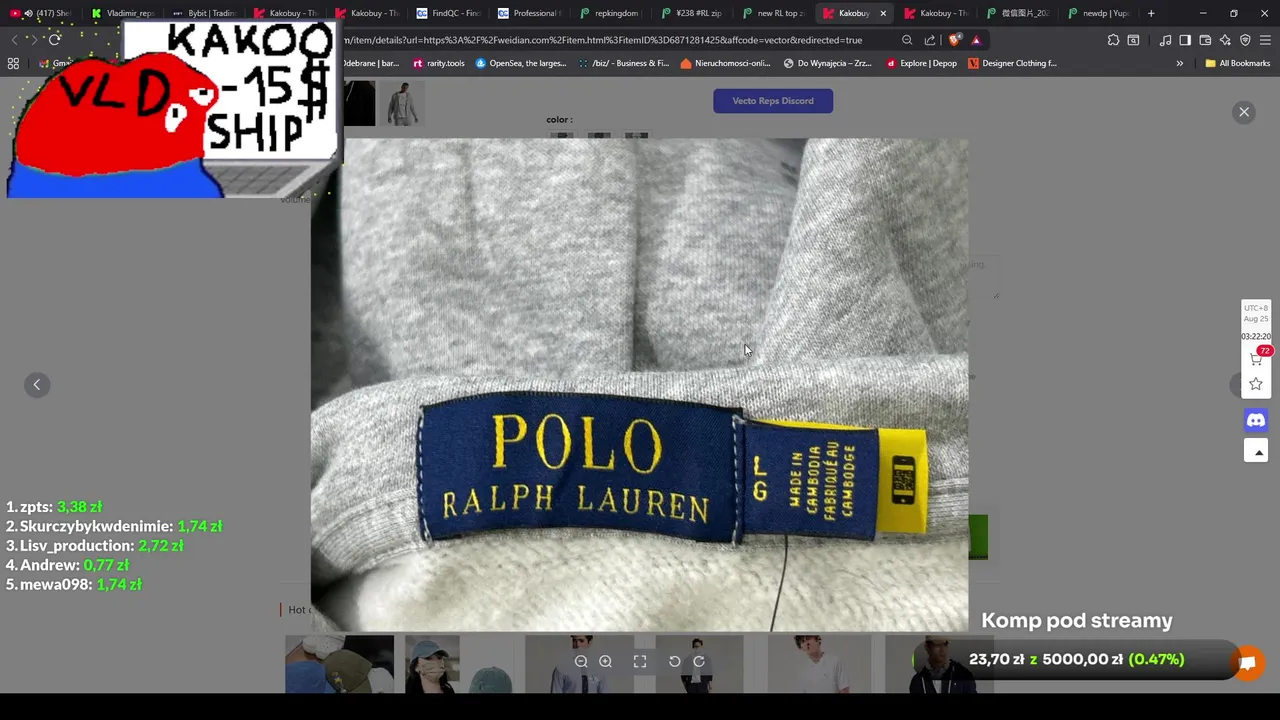1280x720 pixels.
Task: Expand the hidden bookmarks chevron
Action: point(1180,63)
